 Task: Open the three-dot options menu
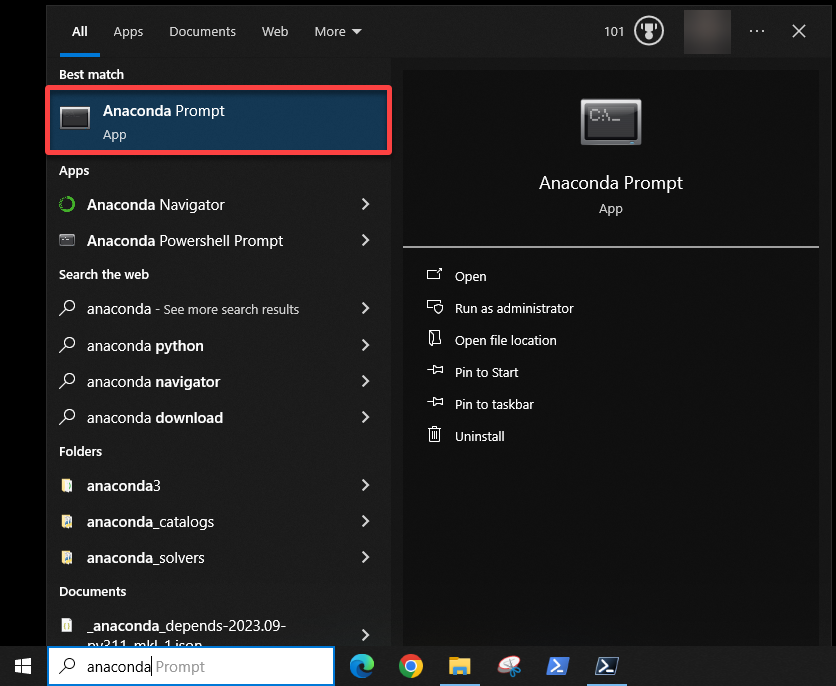coord(757,31)
